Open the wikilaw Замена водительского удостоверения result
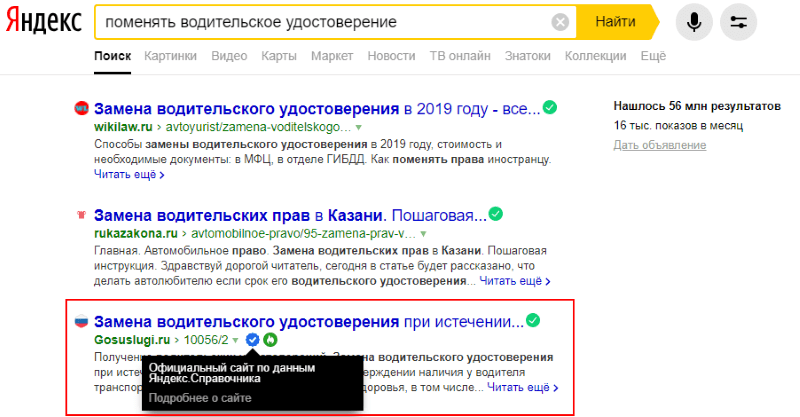The width and height of the screenshot is (800, 417). [x=317, y=109]
